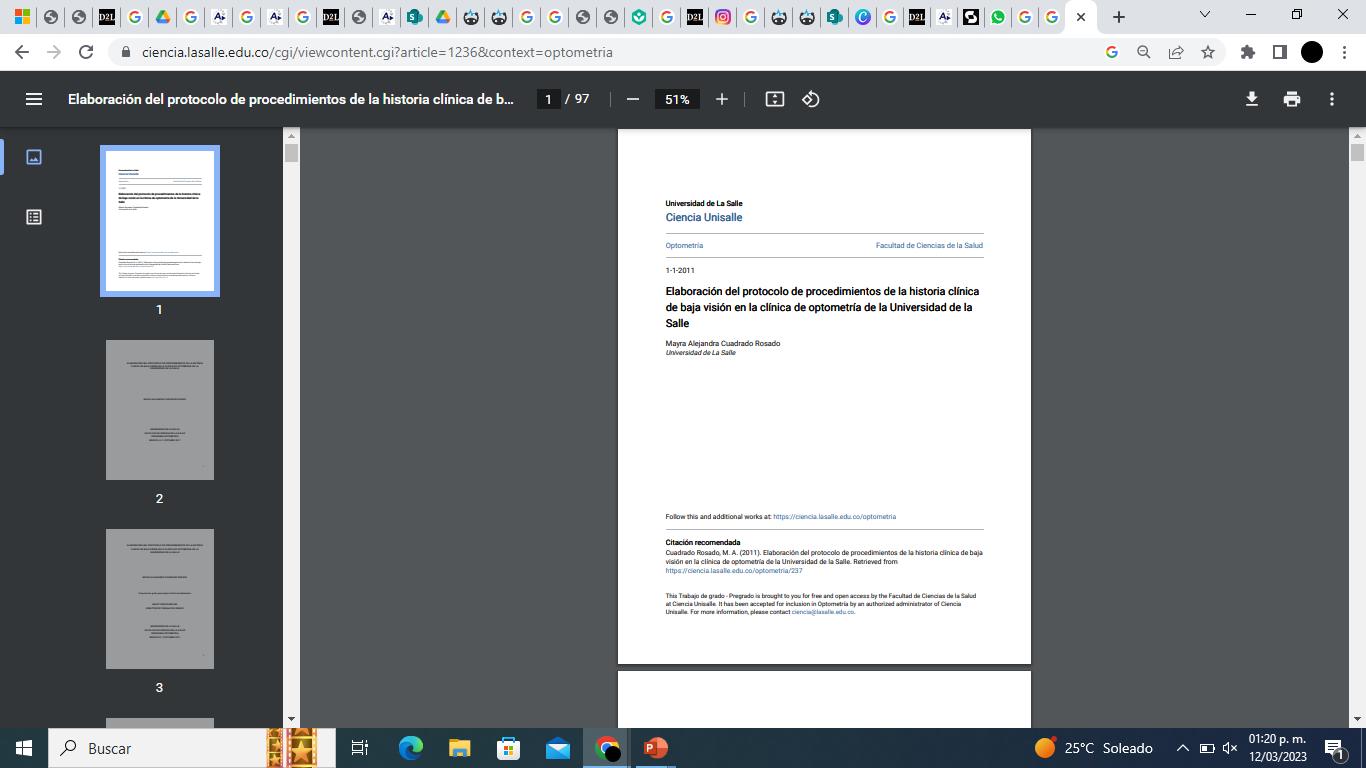This screenshot has width=1366, height=768.
Task: Click thumbnail panel scroll down arrow
Action: 292,719
